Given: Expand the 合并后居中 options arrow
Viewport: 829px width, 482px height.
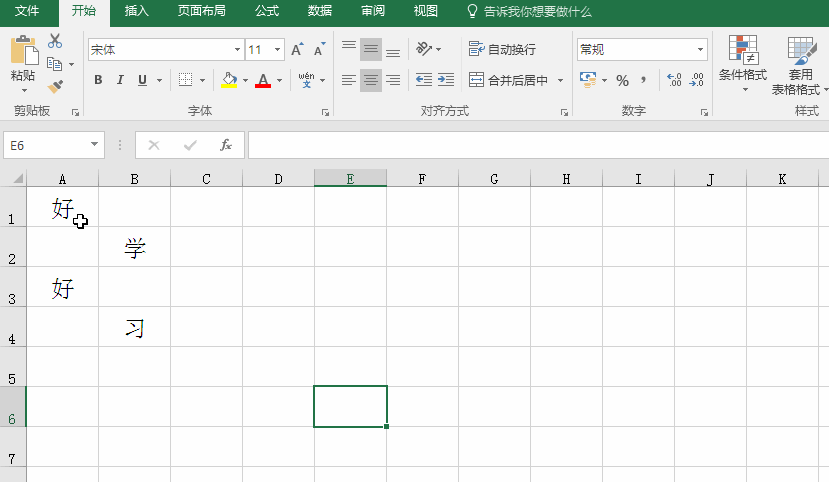Looking at the screenshot, I should pos(560,80).
